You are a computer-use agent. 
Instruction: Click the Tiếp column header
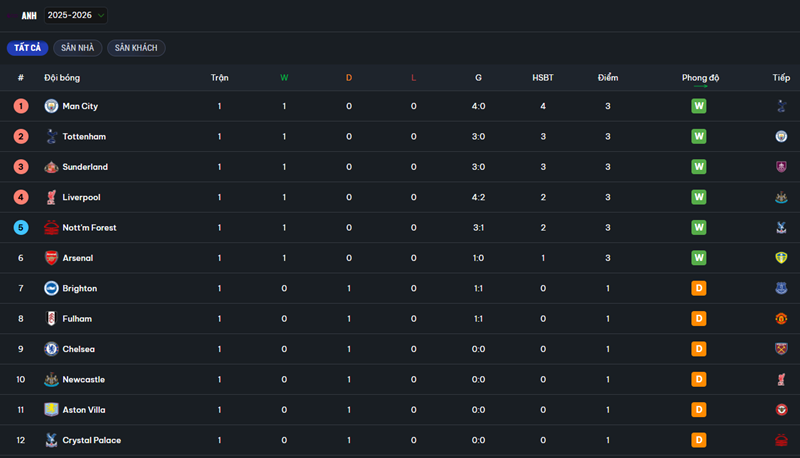781,78
